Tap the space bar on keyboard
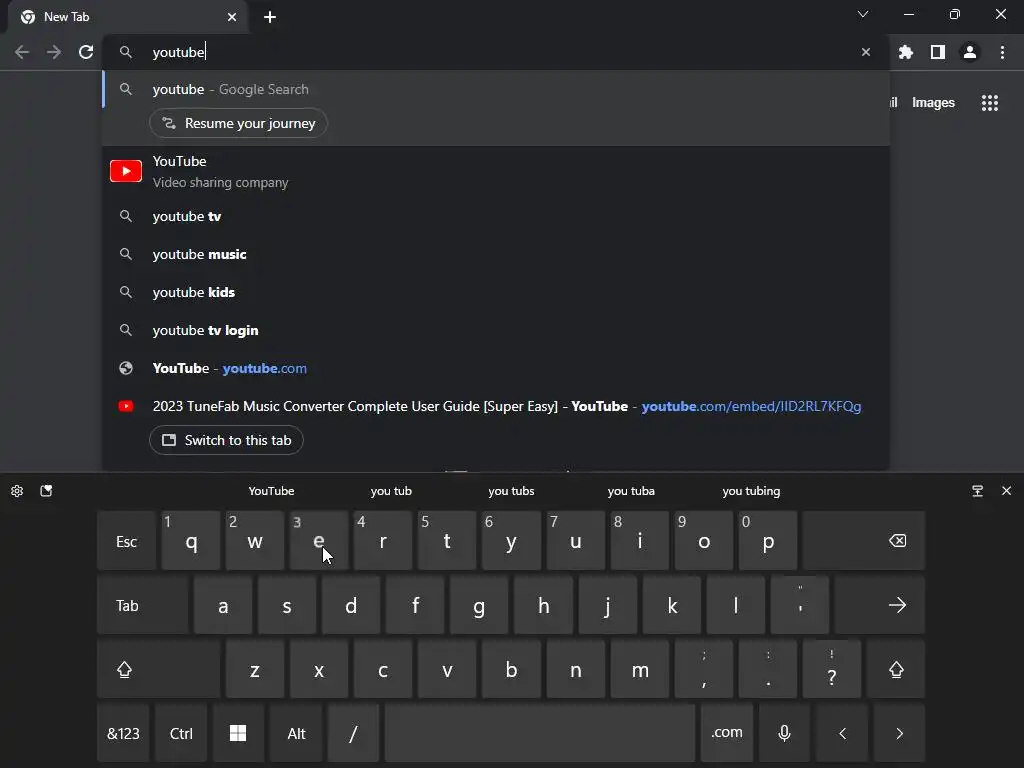This screenshot has width=1024, height=768. click(x=540, y=733)
